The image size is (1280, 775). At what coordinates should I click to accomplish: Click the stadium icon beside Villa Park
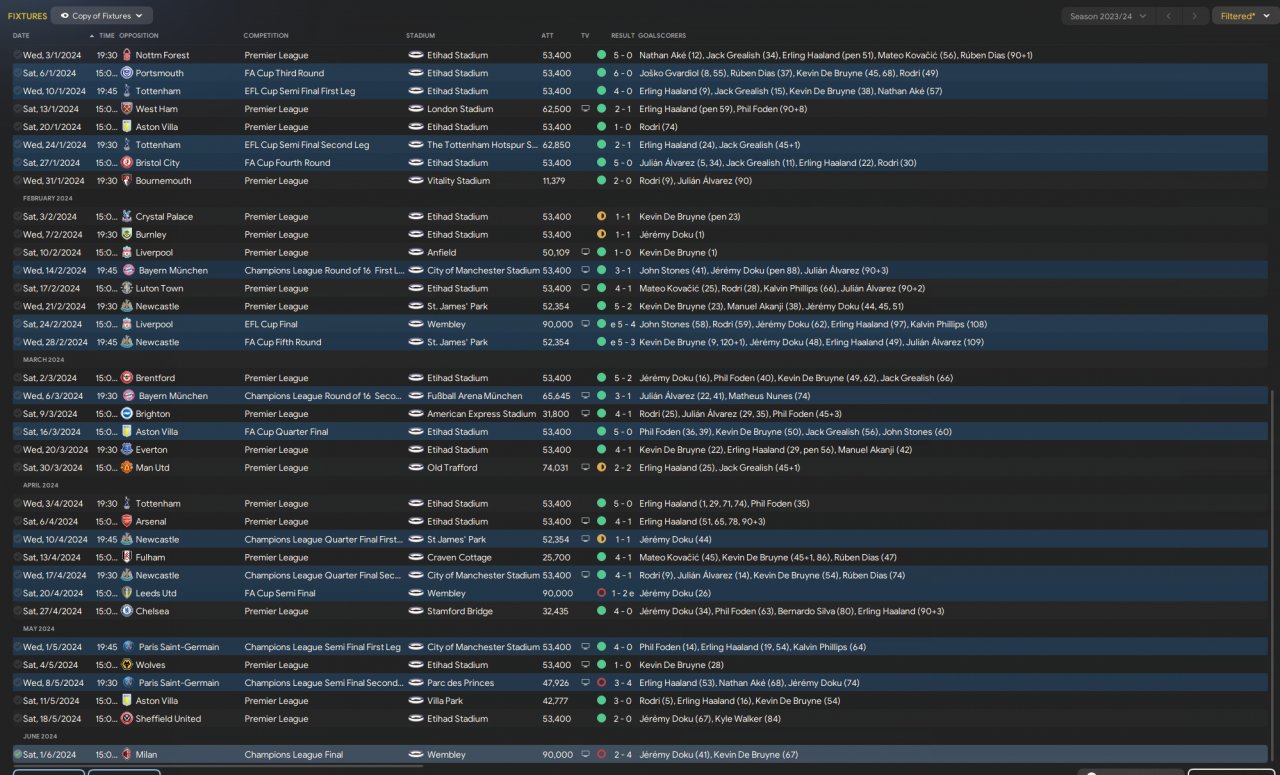click(416, 701)
